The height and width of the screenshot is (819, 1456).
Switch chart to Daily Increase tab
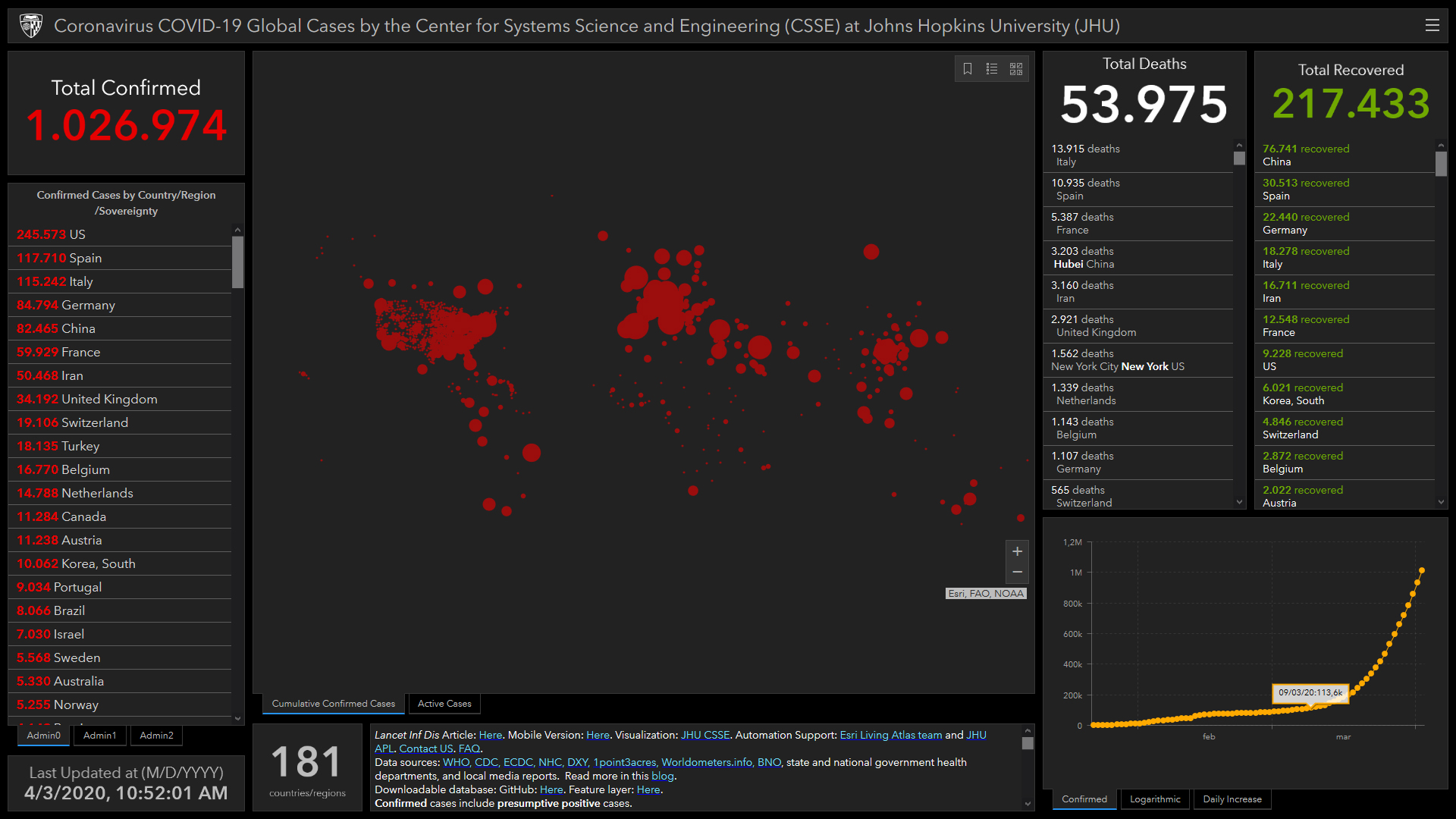1232,799
